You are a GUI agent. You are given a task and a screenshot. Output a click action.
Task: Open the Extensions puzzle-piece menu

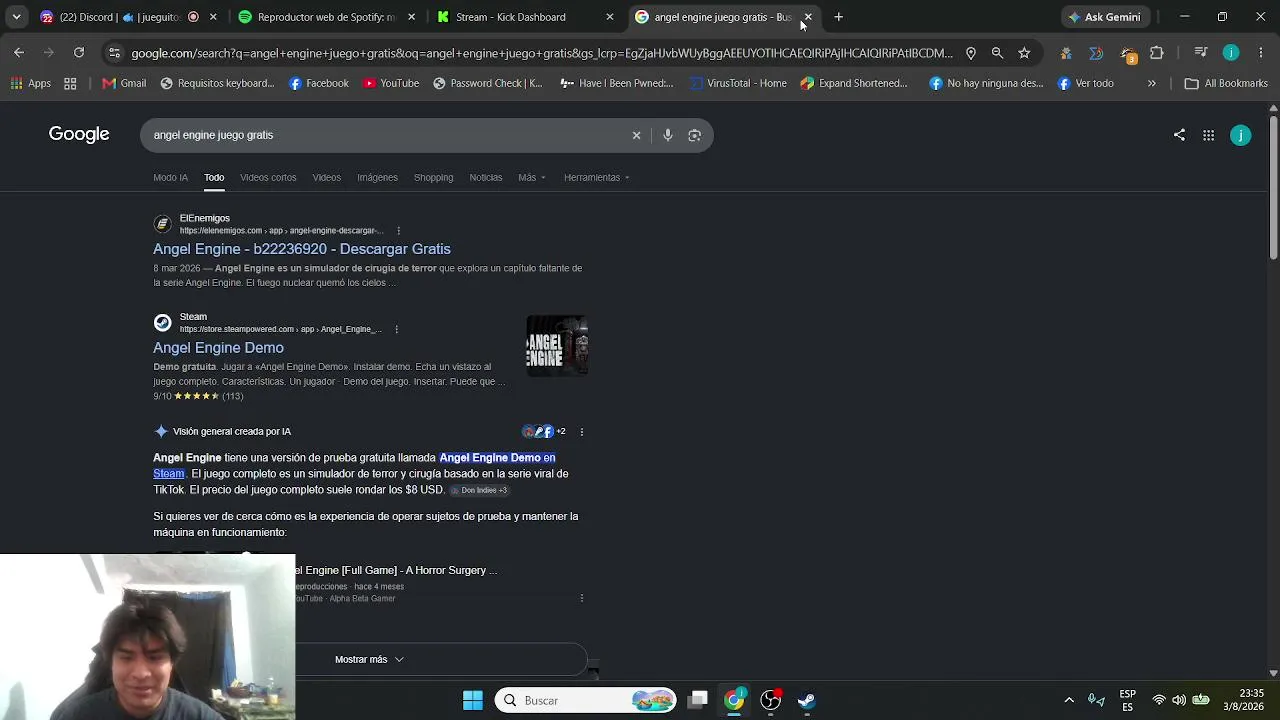(1157, 53)
